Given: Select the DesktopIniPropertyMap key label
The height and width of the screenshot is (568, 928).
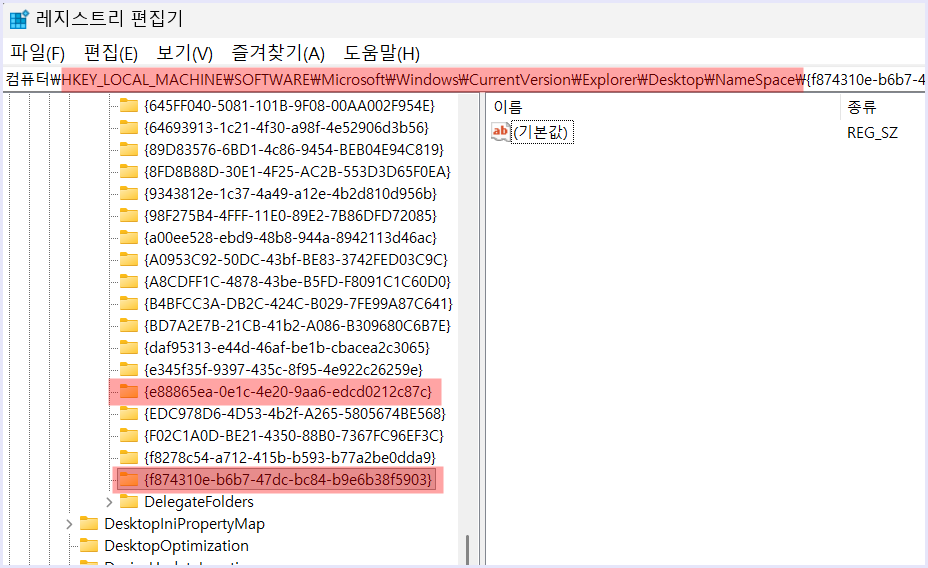Looking at the screenshot, I should click(184, 524).
